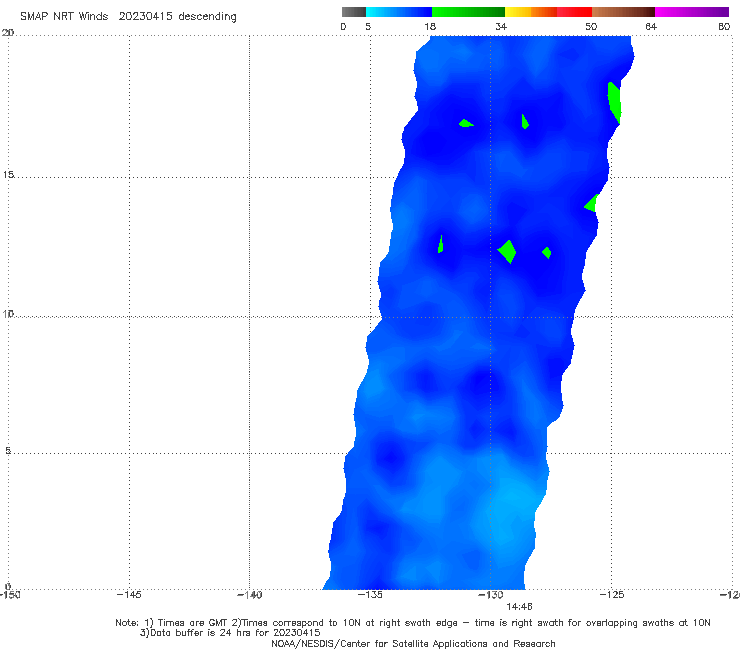Click the NOAA/NESDIS credit line
This screenshot has width=740, height=650.
click(x=413, y=643)
